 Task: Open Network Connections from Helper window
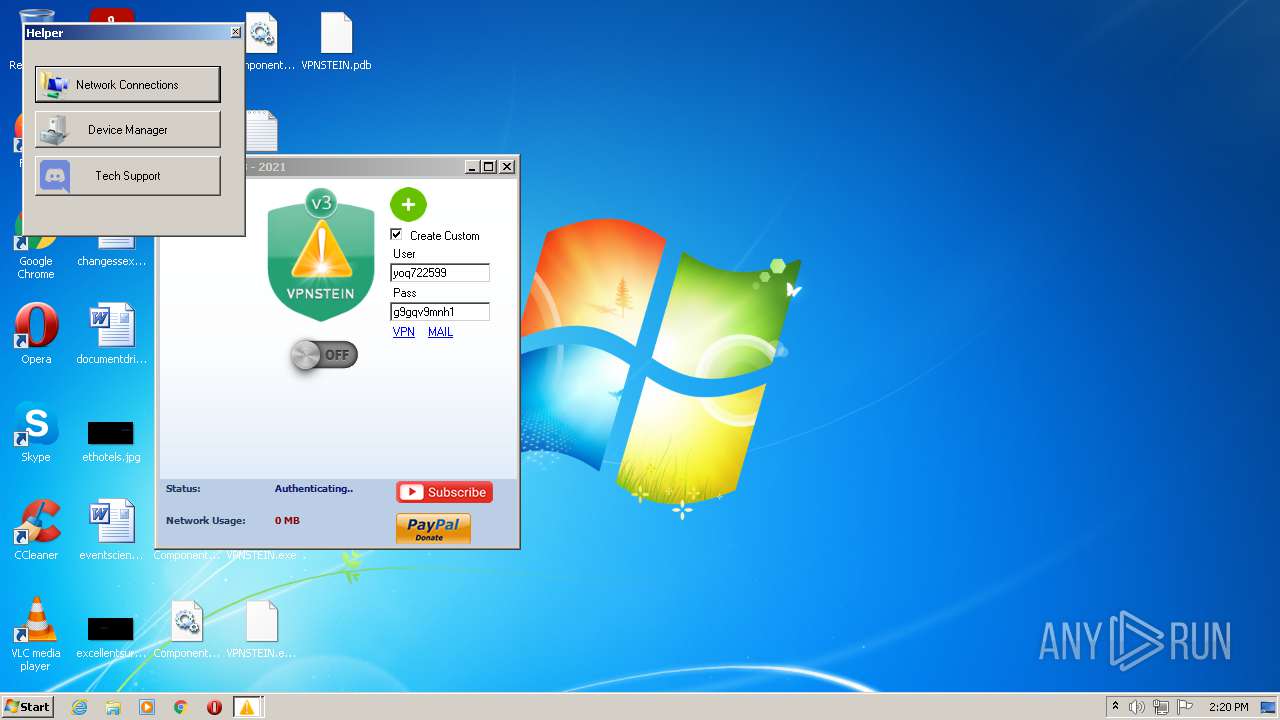127,84
